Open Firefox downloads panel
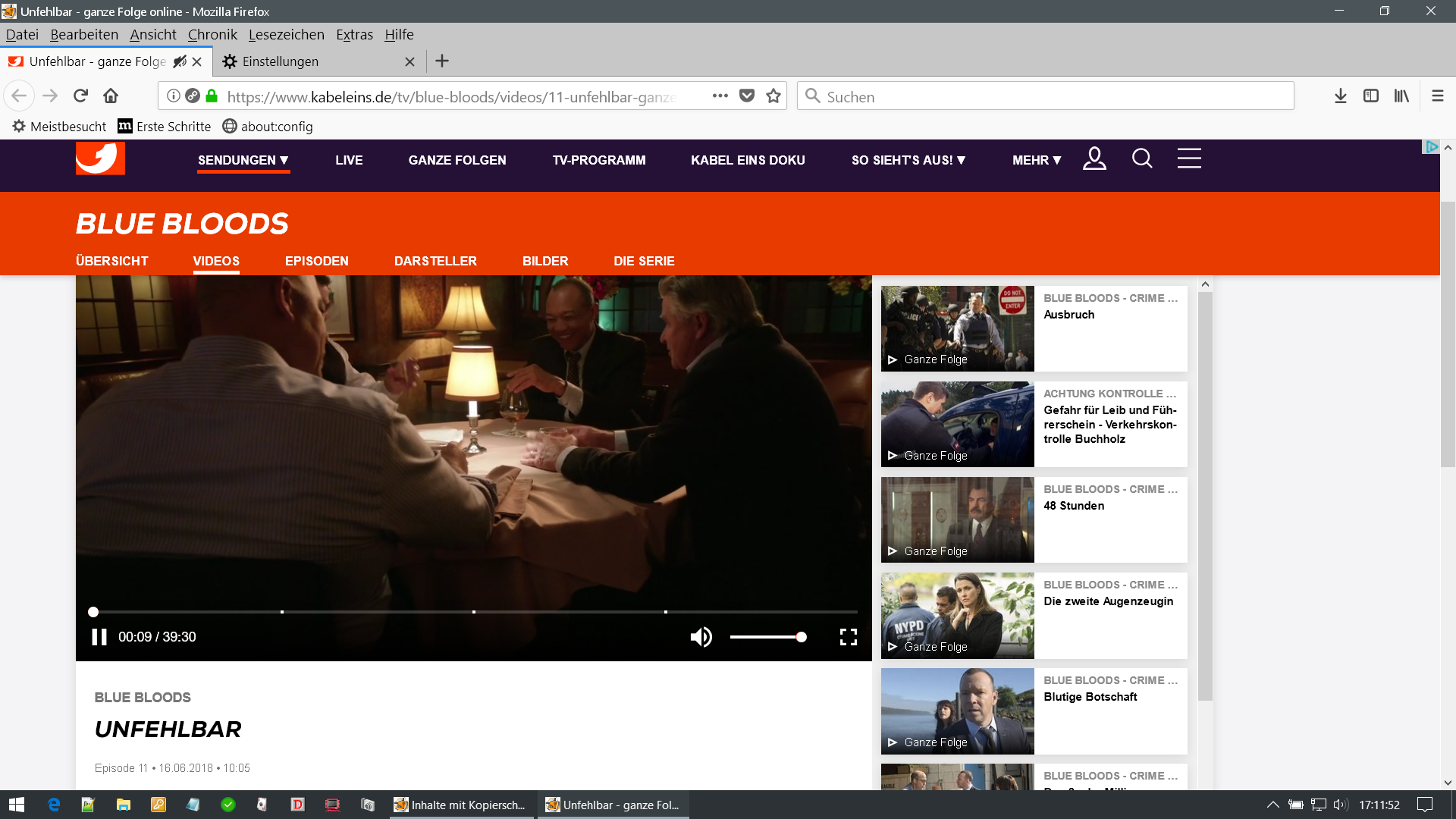The image size is (1456, 819). (x=1341, y=96)
